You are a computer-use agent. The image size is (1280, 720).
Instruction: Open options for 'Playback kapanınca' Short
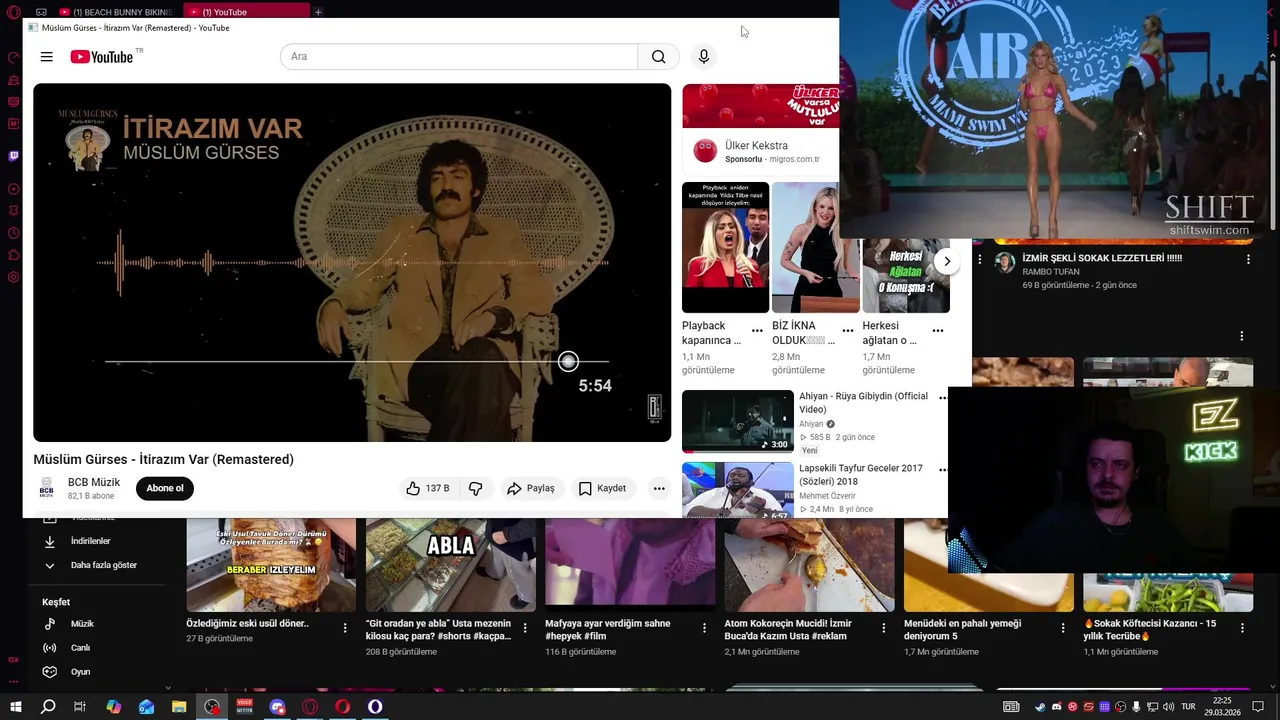point(757,330)
